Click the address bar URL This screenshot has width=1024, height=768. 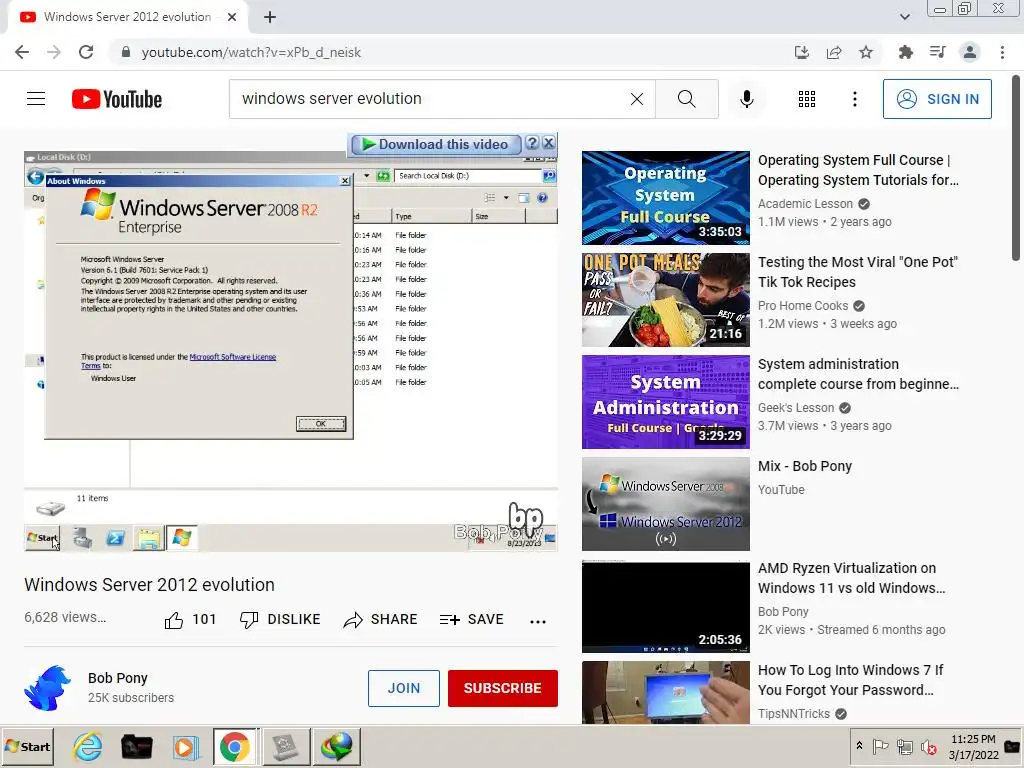[251, 52]
